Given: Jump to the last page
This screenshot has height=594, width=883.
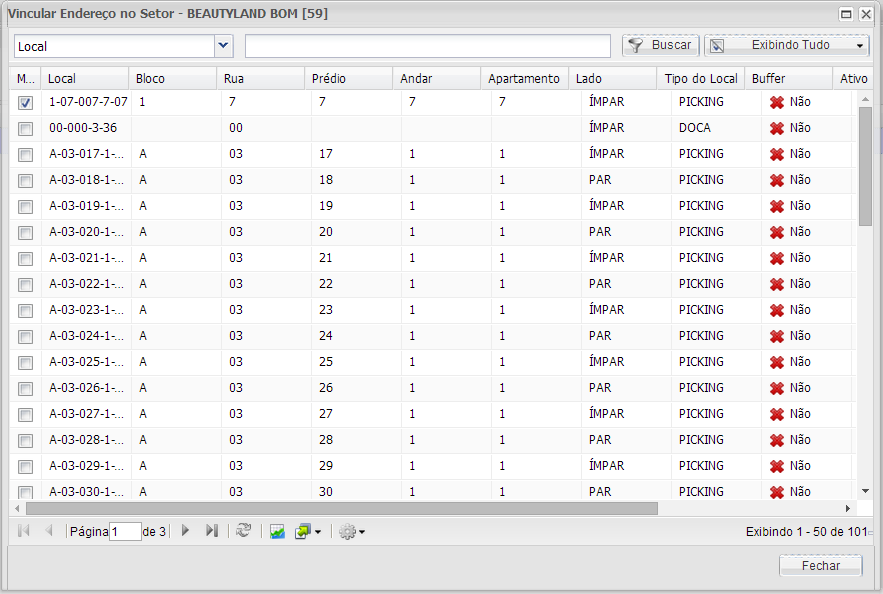Looking at the screenshot, I should pyautogui.click(x=212, y=530).
